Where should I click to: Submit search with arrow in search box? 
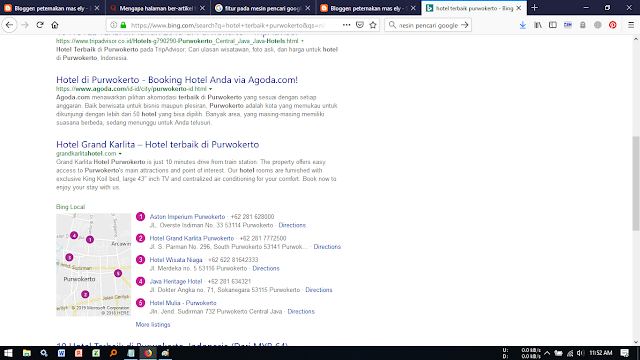pyautogui.click(x=464, y=25)
